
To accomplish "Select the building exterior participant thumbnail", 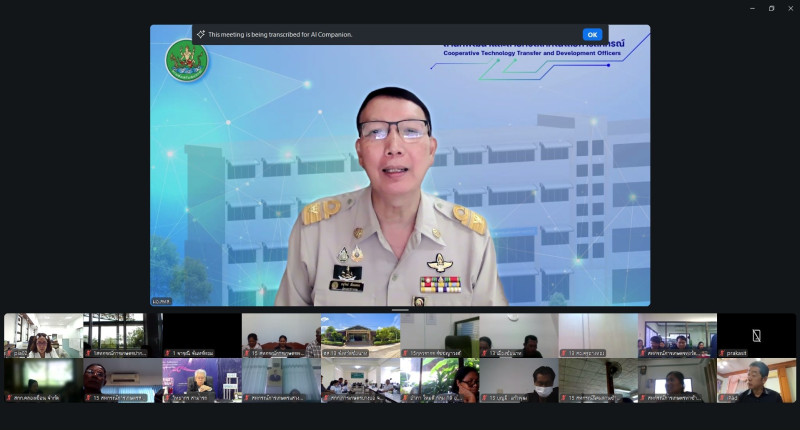I will click(x=360, y=333).
